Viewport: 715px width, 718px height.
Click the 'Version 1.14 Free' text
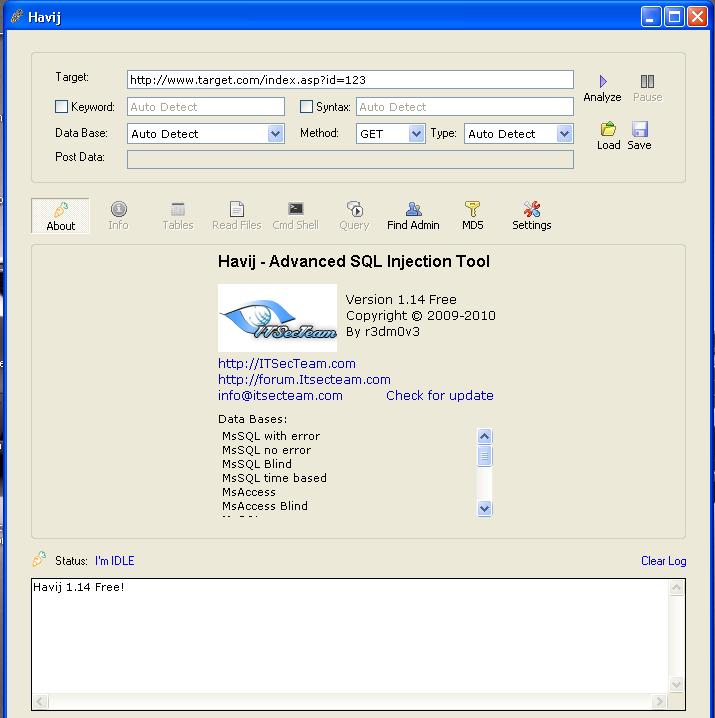point(401,299)
